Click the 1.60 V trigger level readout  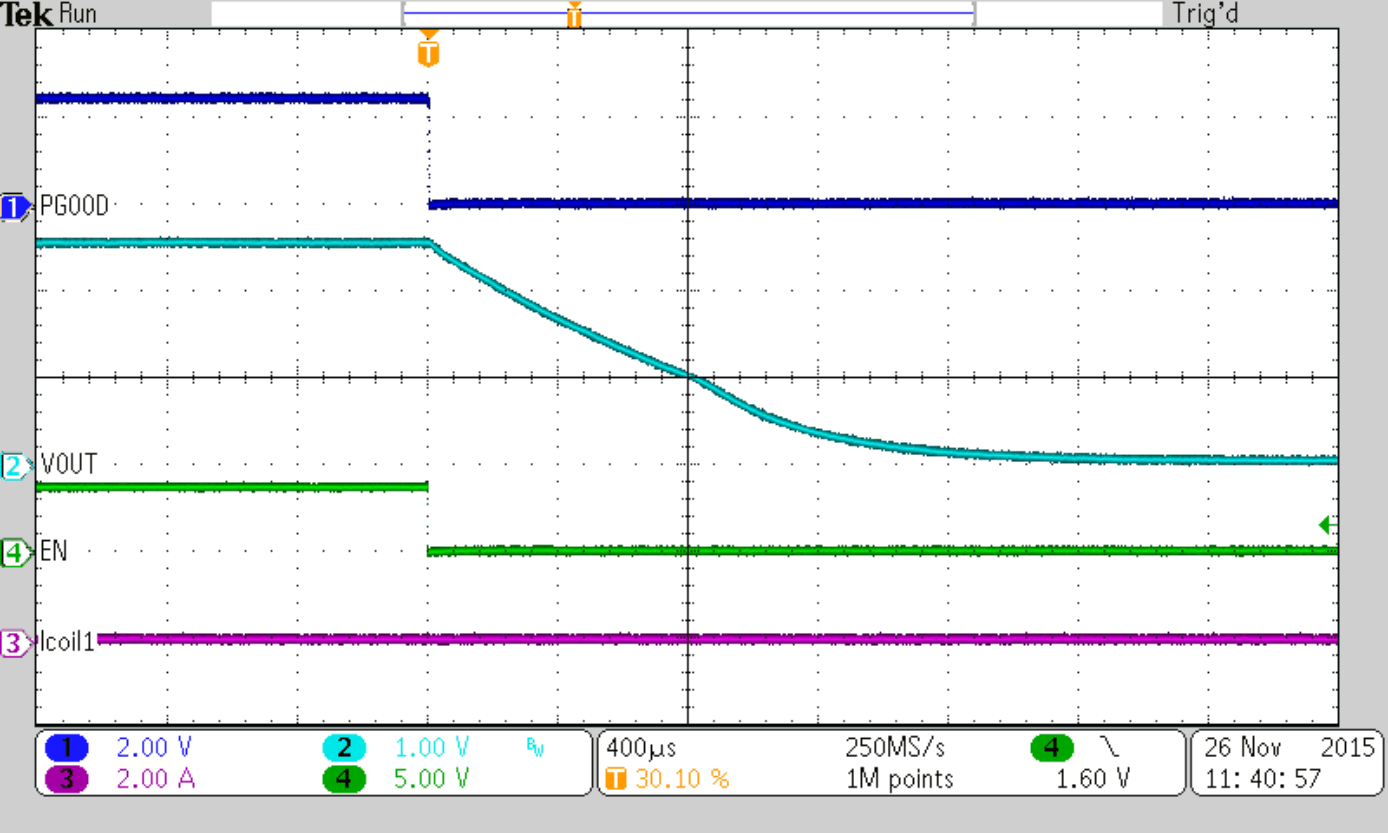pyautogui.click(x=1091, y=779)
